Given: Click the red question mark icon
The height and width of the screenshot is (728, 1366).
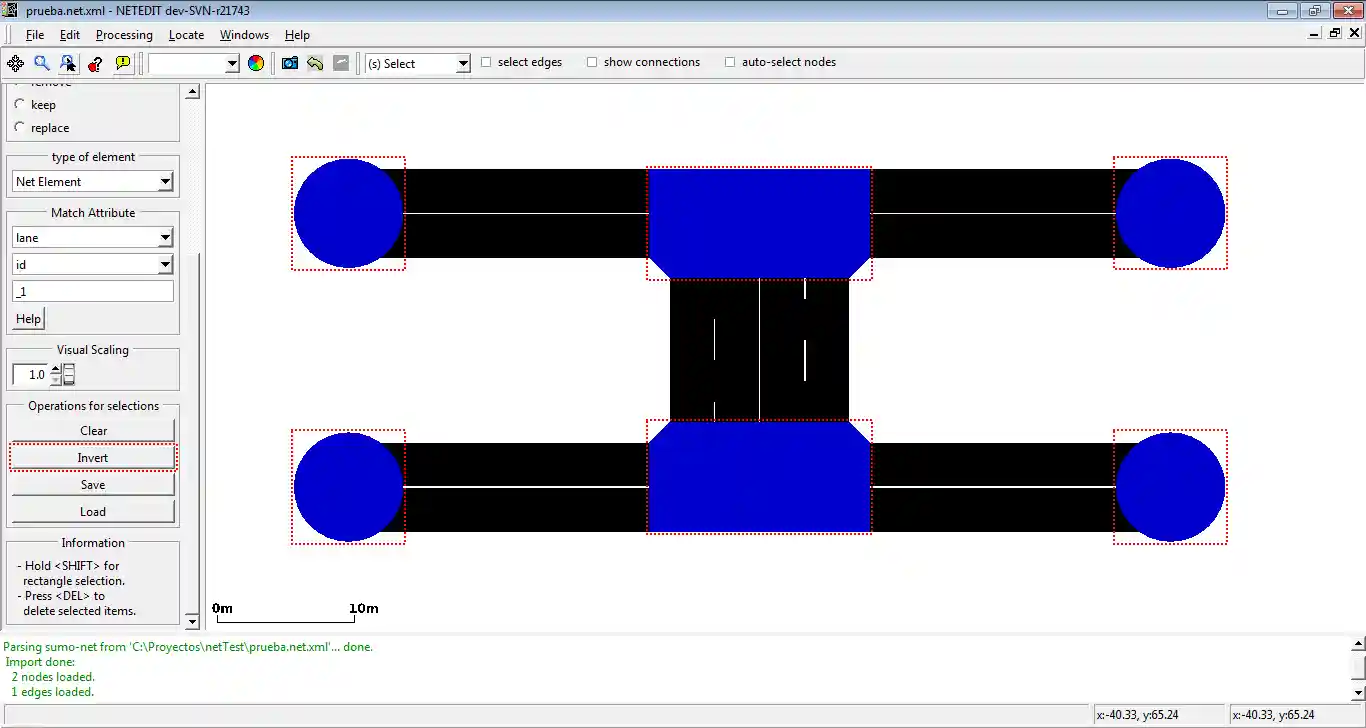Looking at the screenshot, I should click(95, 63).
